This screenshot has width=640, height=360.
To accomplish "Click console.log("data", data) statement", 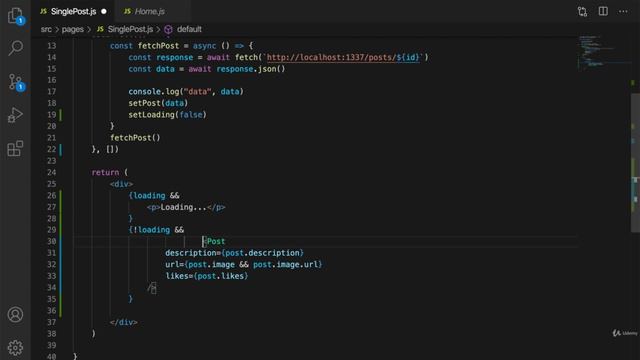I will click(186, 91).
